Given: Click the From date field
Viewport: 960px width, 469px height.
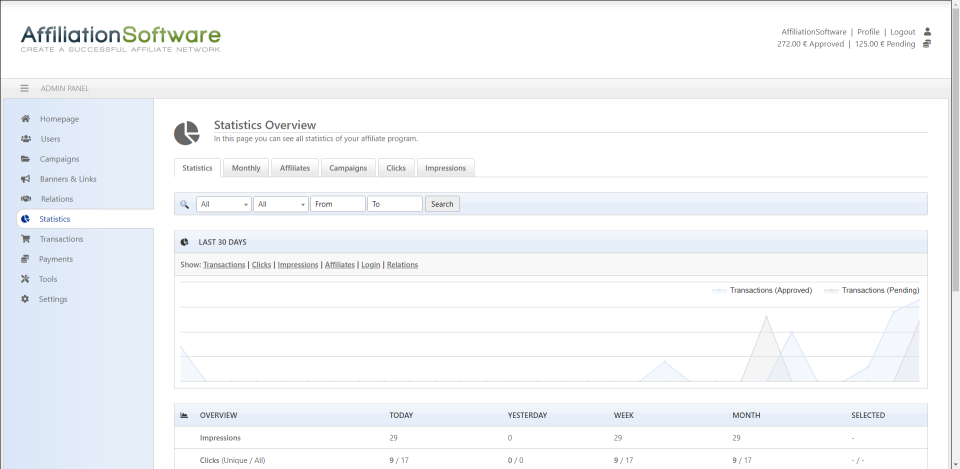Looking at the screenshot, I should point(338,204).
